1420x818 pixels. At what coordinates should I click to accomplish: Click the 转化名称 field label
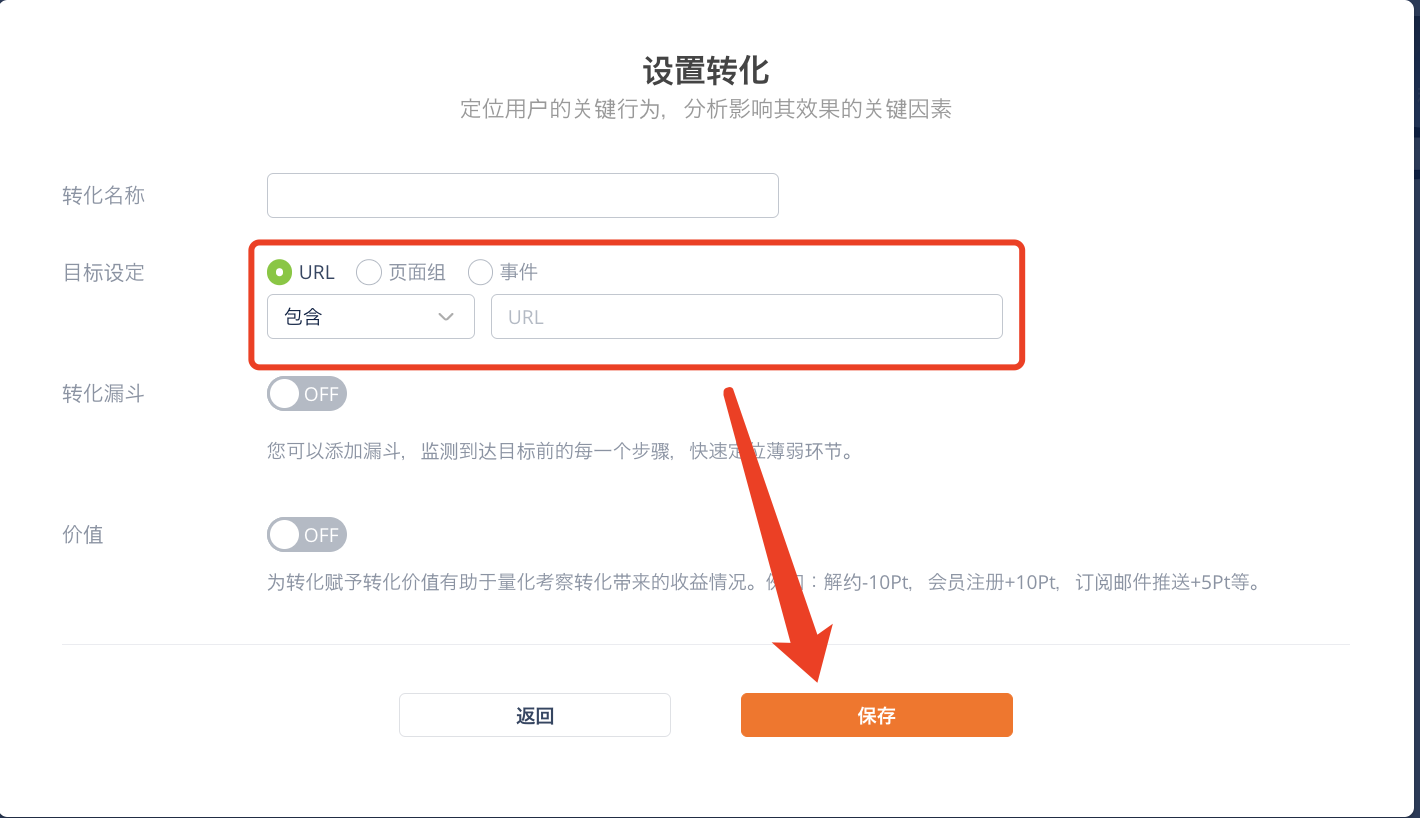[x=103, y=195]
